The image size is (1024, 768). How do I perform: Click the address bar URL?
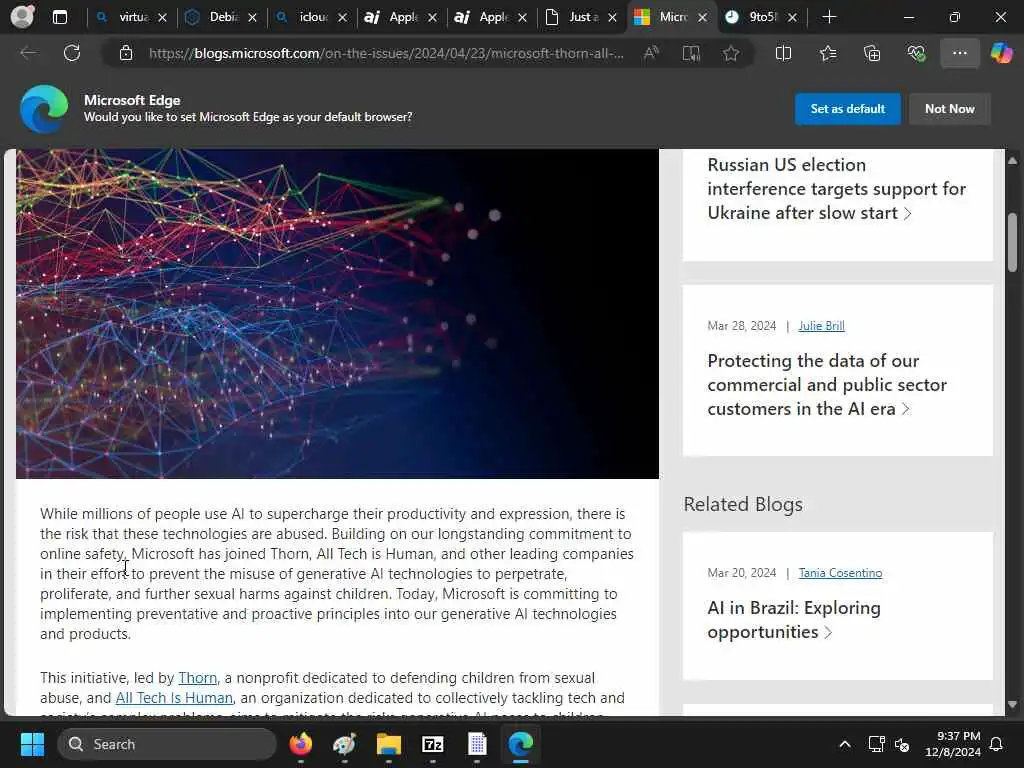pyautogui.click(x=385, y=53)
